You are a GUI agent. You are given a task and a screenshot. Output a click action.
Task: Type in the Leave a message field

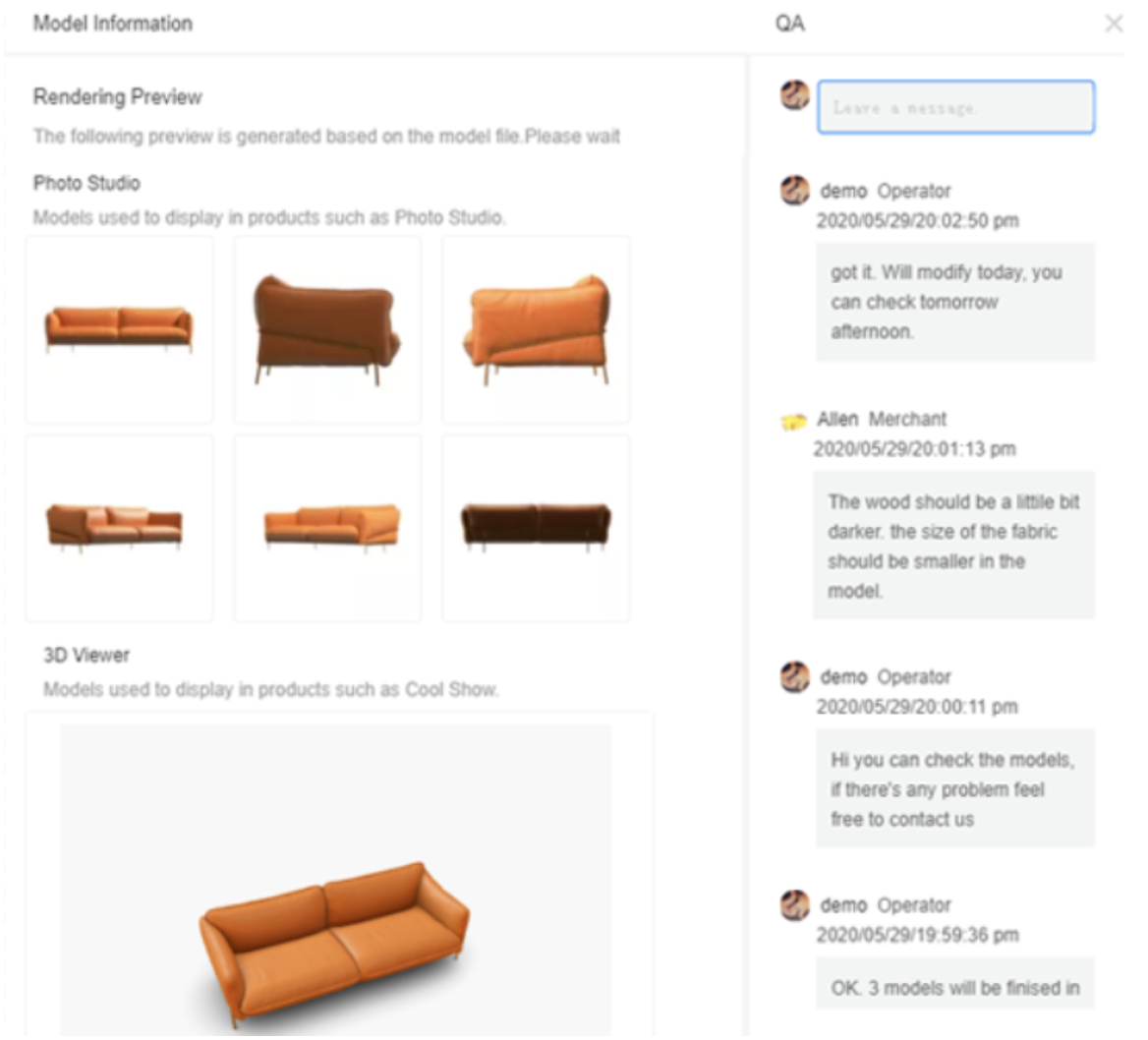[x=955, y=107]
